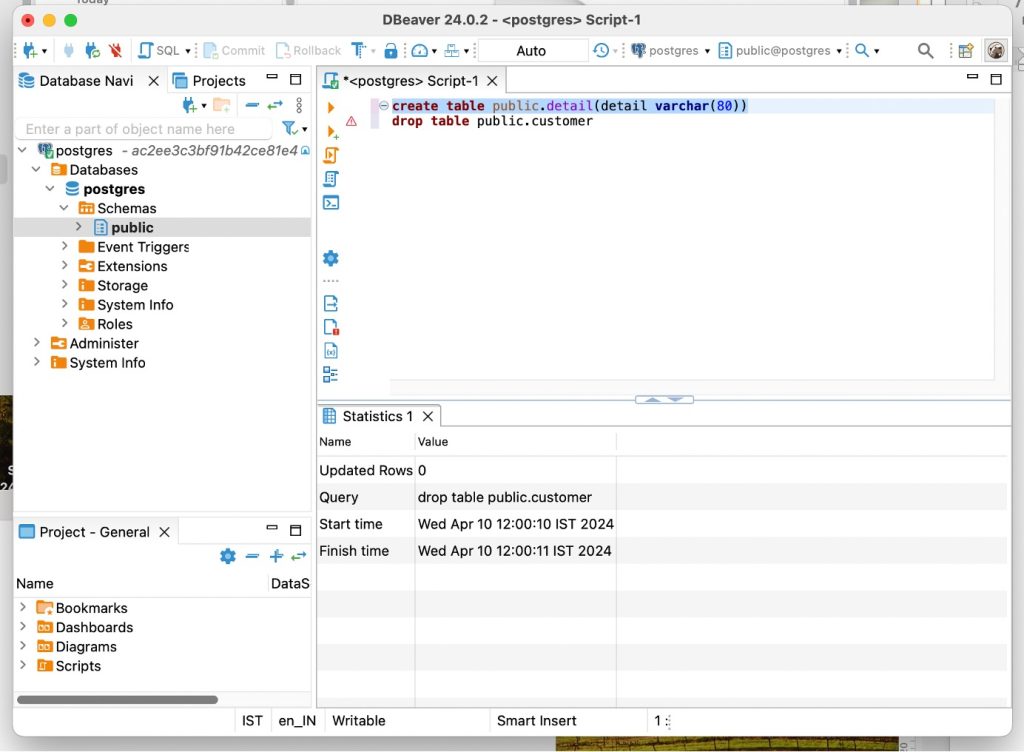
Task: Click the Auto commit mode field
Action: (532, 50)
